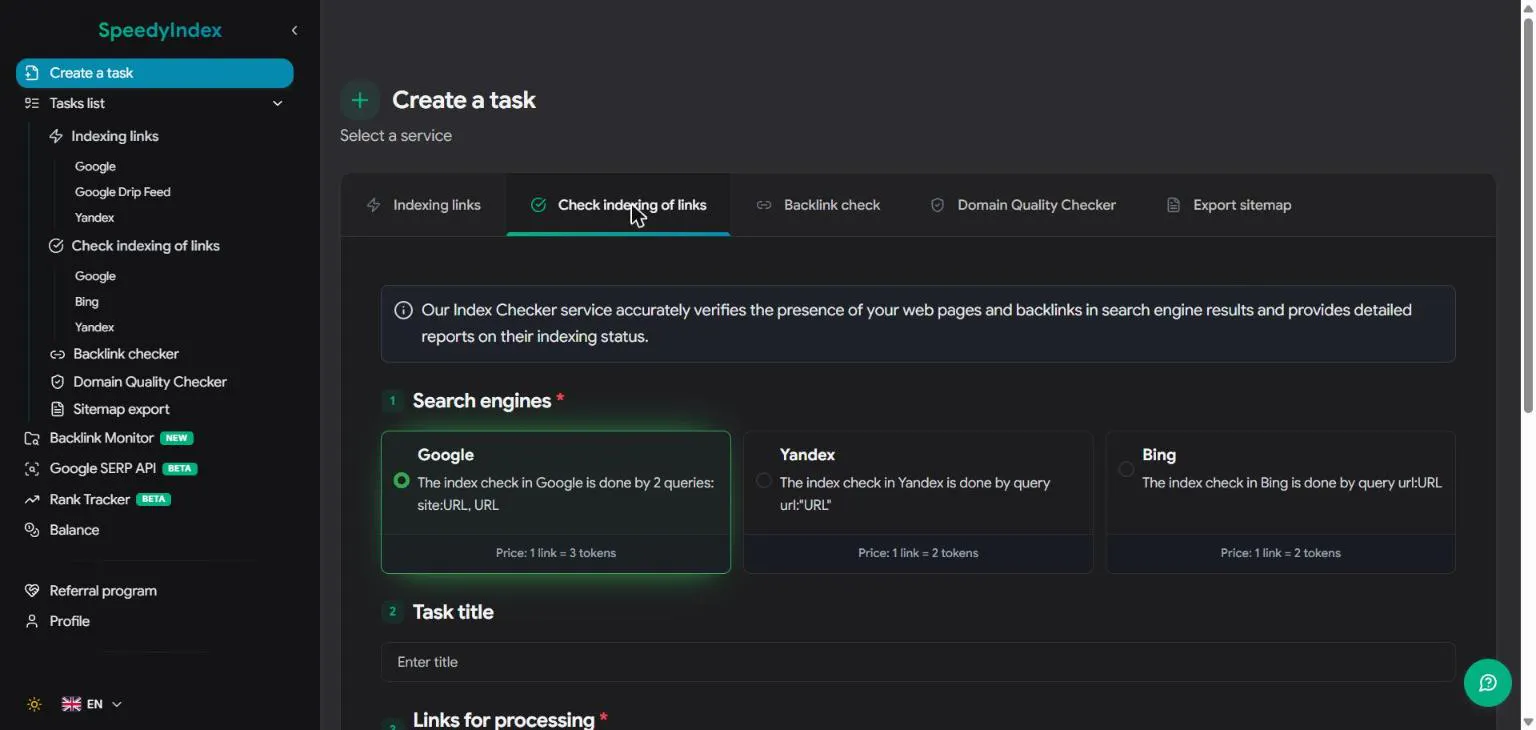Click the SpeedyIndex logo
This screenshot has width=1536, height=730.
point(160,31)
